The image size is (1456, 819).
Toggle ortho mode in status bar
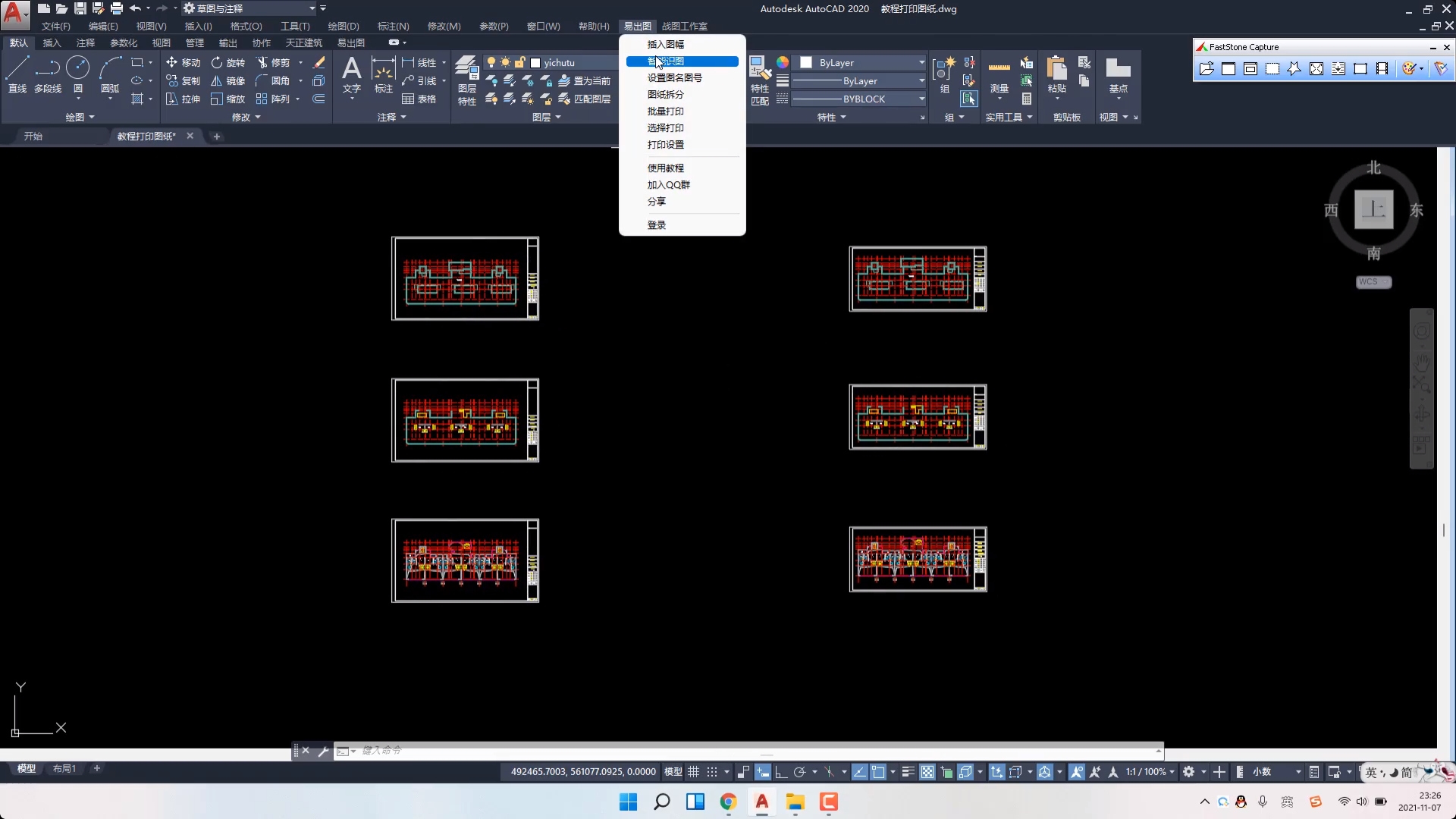click(781, 772)
